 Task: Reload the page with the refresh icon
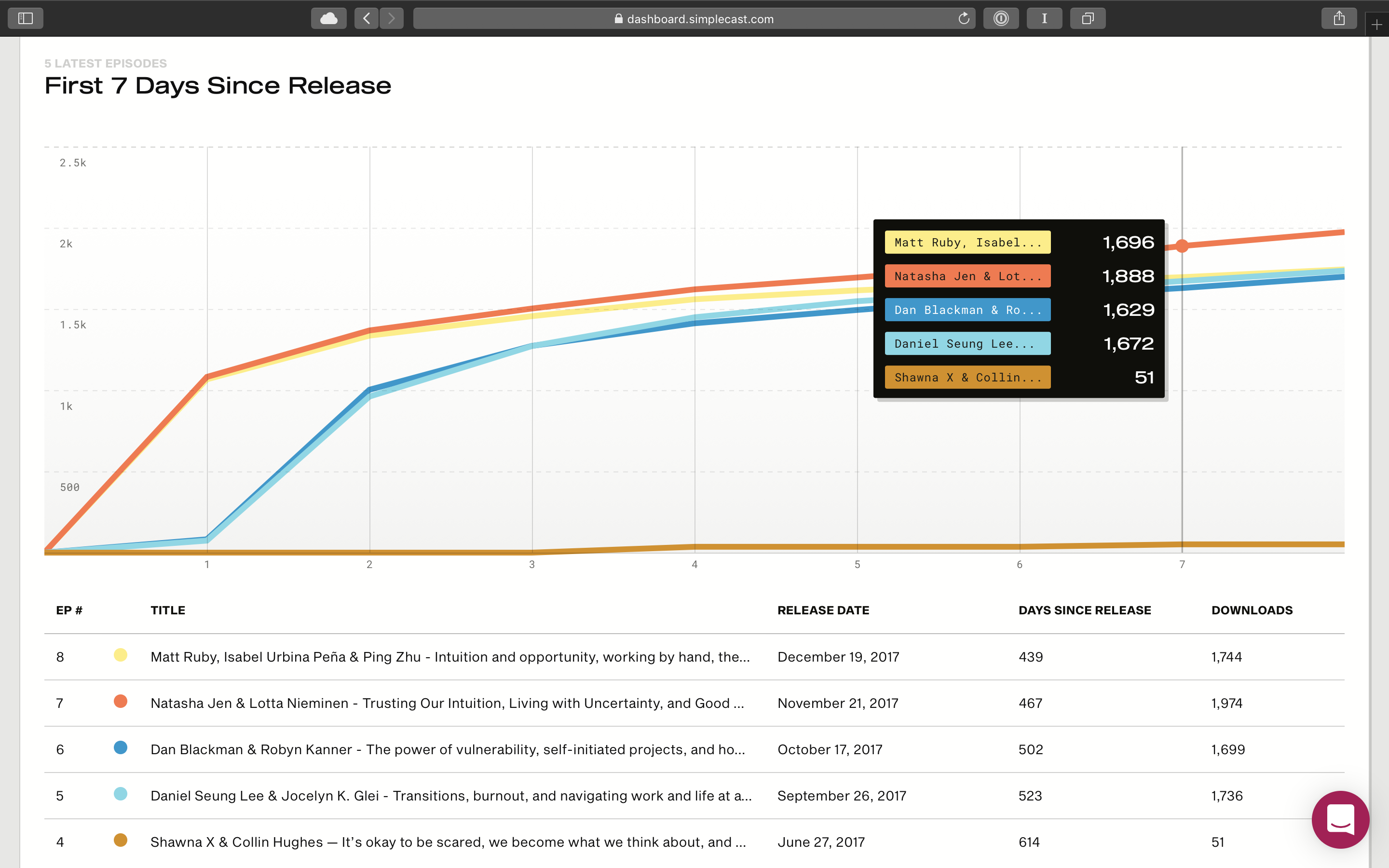(x=964, y=18)
